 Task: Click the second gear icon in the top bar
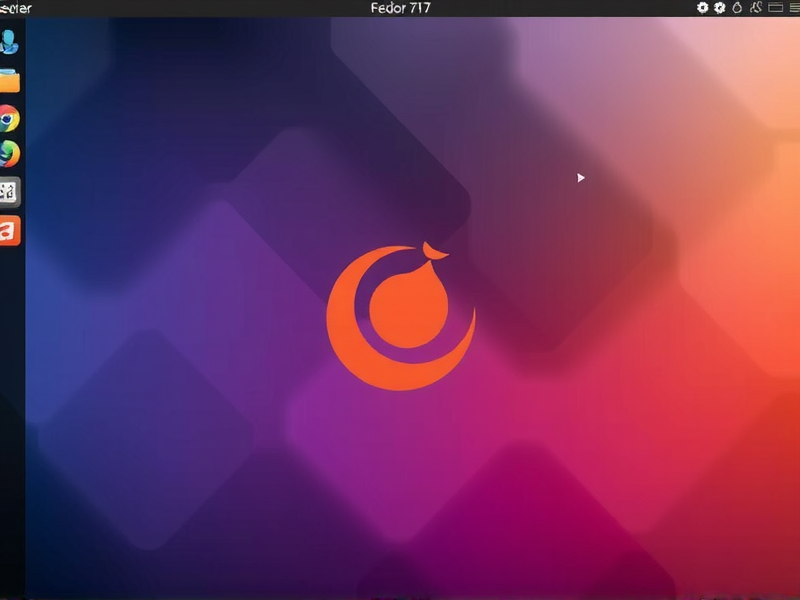pyautogui.click(x=719, y=8)
